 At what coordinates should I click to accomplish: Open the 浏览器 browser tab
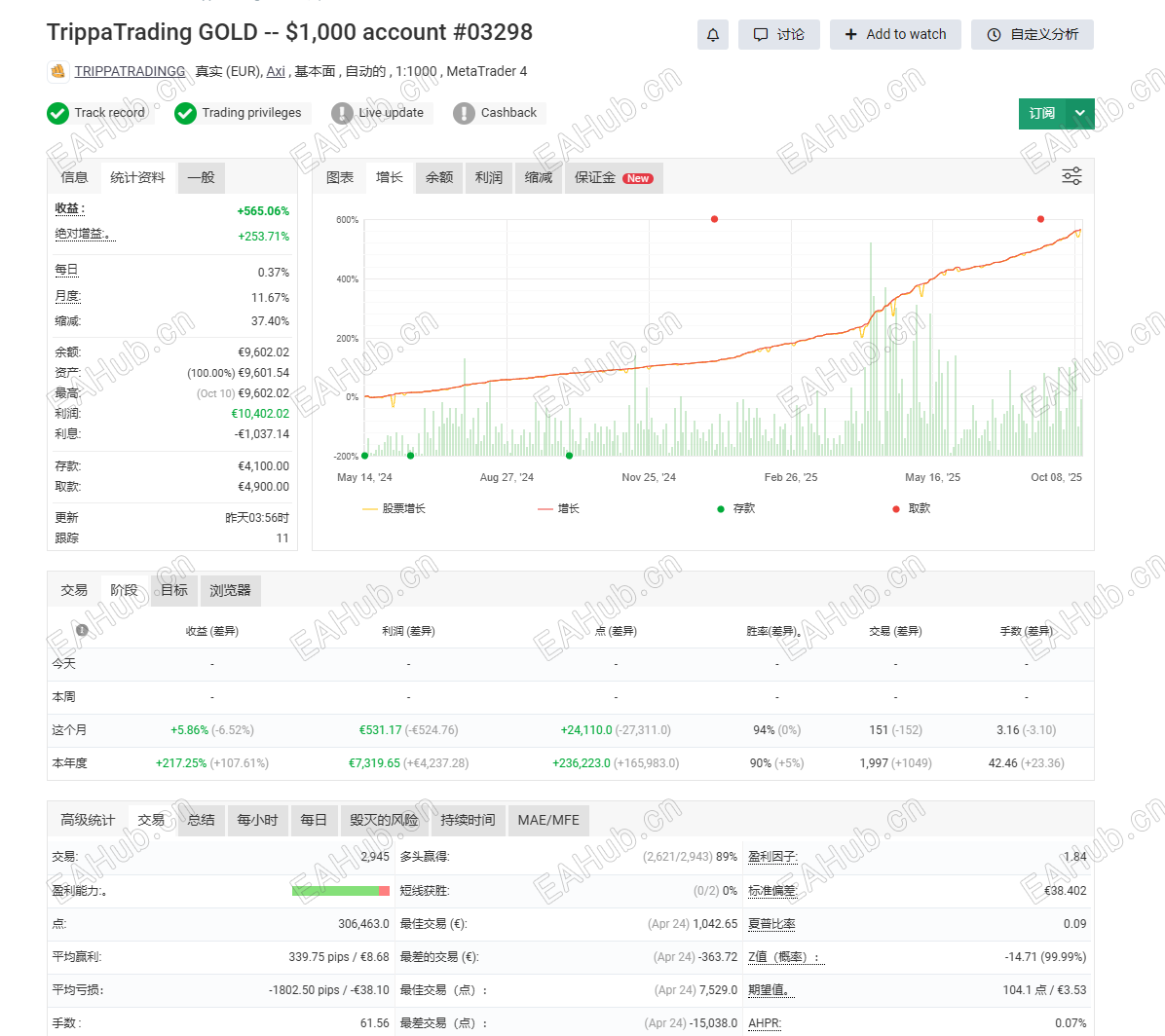coord(230,590)
